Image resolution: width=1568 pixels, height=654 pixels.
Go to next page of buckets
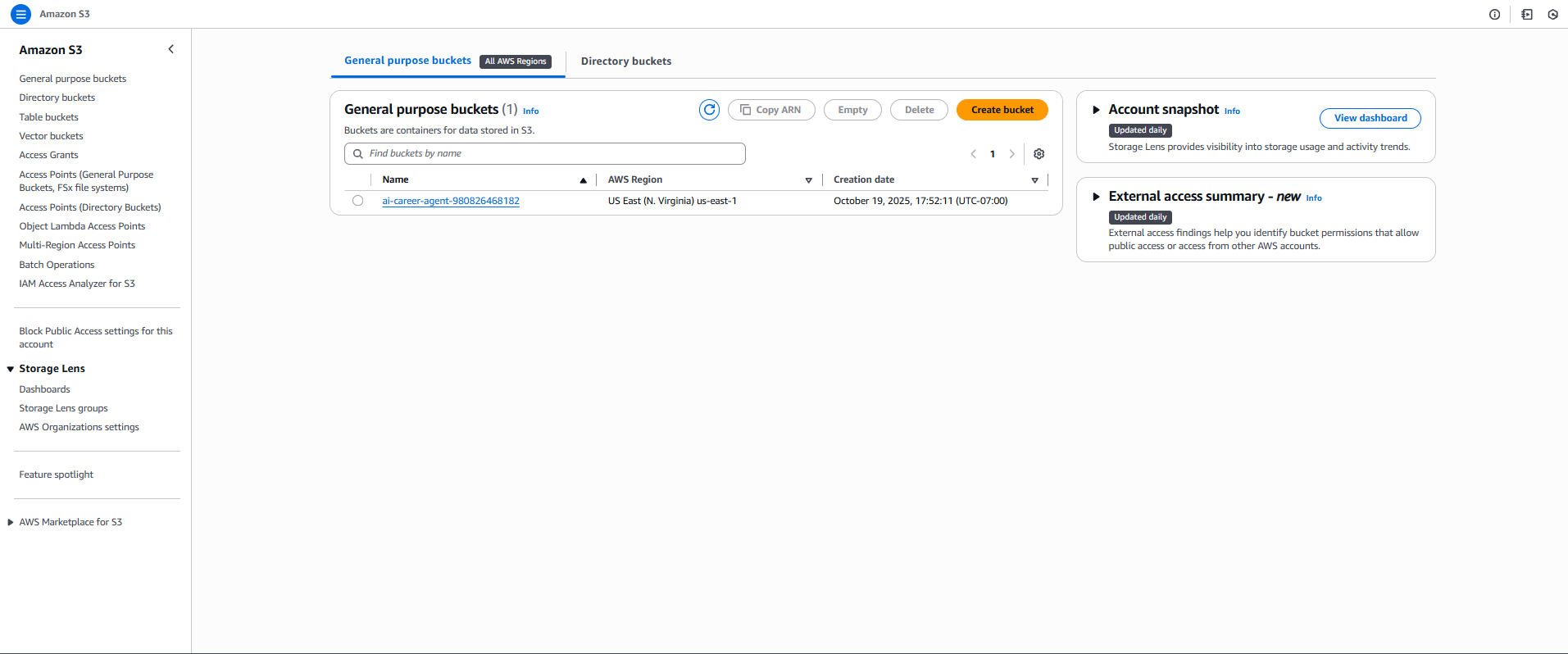(1011, 154)
